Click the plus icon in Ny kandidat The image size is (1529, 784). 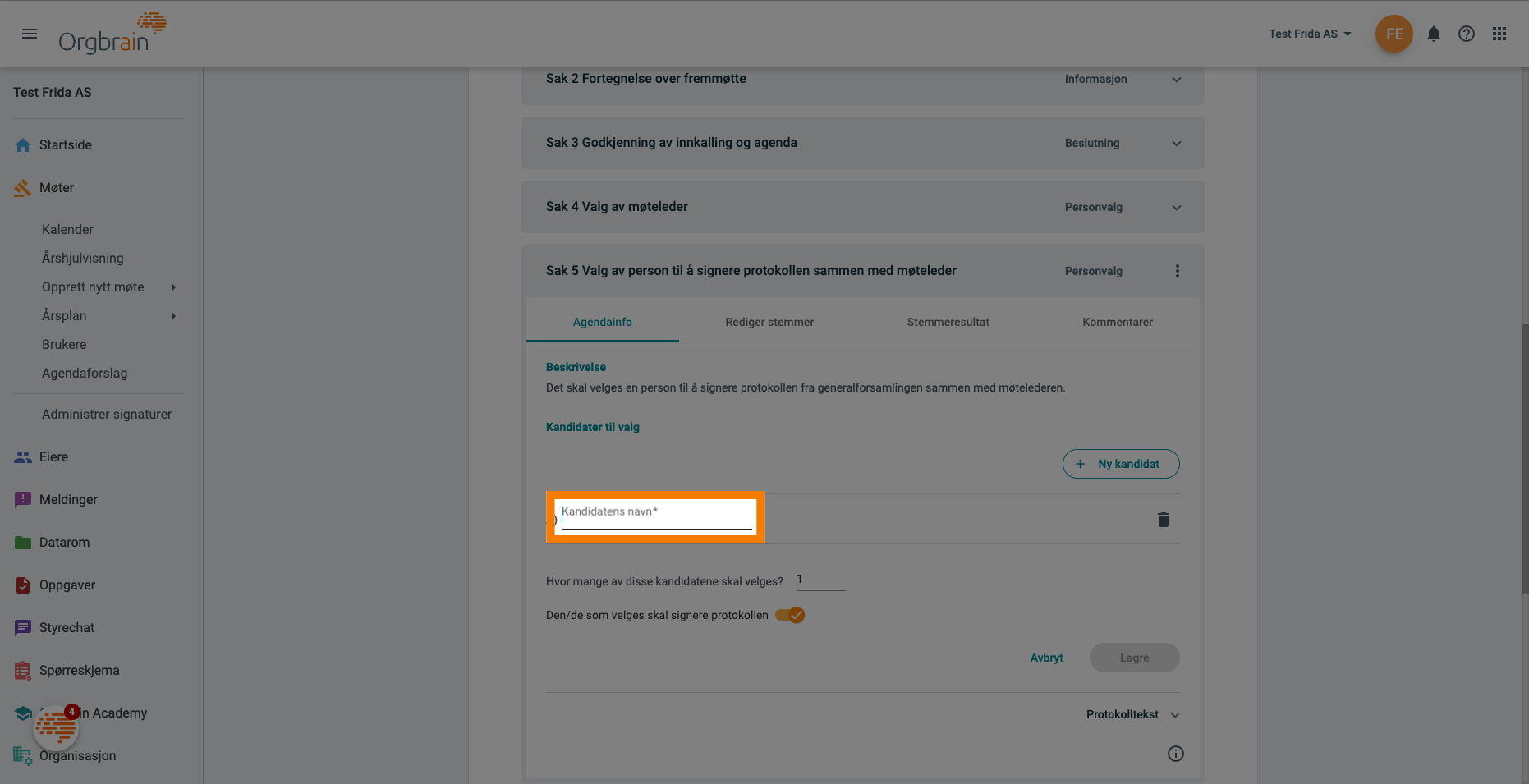click(1081, 464)
